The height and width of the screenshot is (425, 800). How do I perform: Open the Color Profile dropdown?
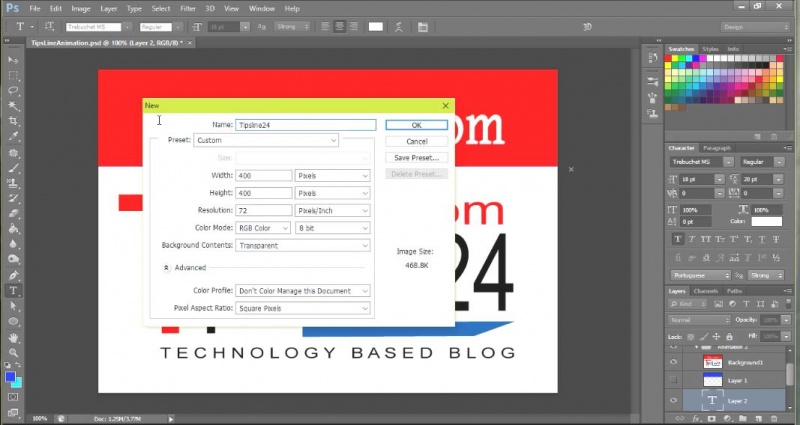pos(303,291)
